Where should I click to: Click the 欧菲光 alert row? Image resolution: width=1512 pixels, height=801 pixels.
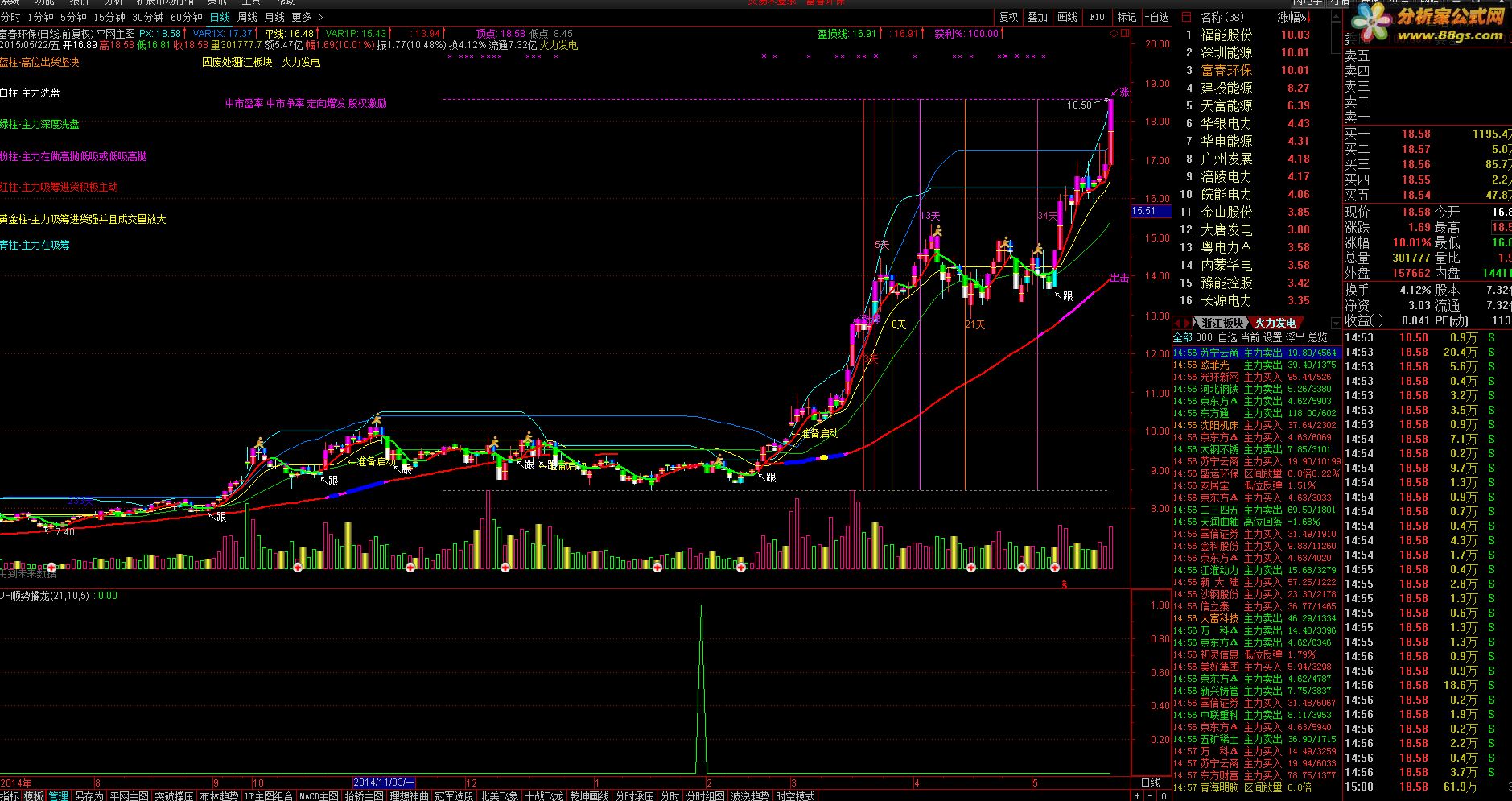tap(1256, 365)
